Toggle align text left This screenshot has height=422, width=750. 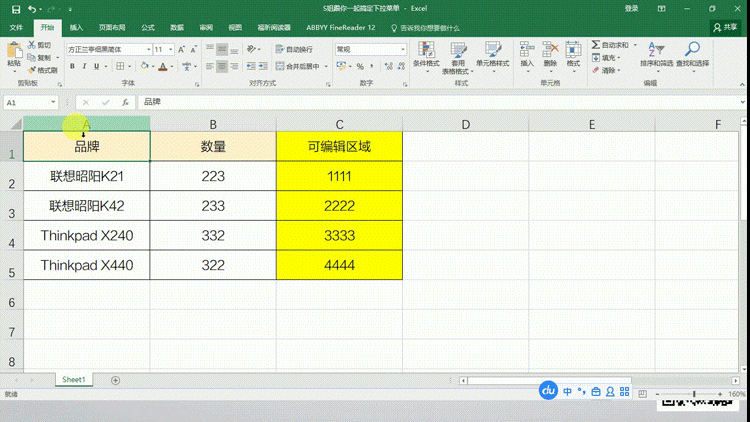pos(210,67)
